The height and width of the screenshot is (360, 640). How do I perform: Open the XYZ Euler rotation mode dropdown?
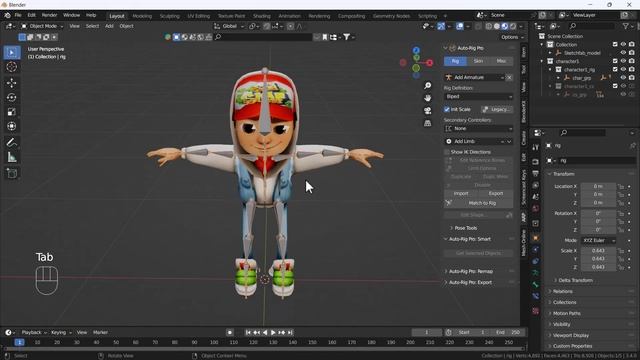pos(598,240)
